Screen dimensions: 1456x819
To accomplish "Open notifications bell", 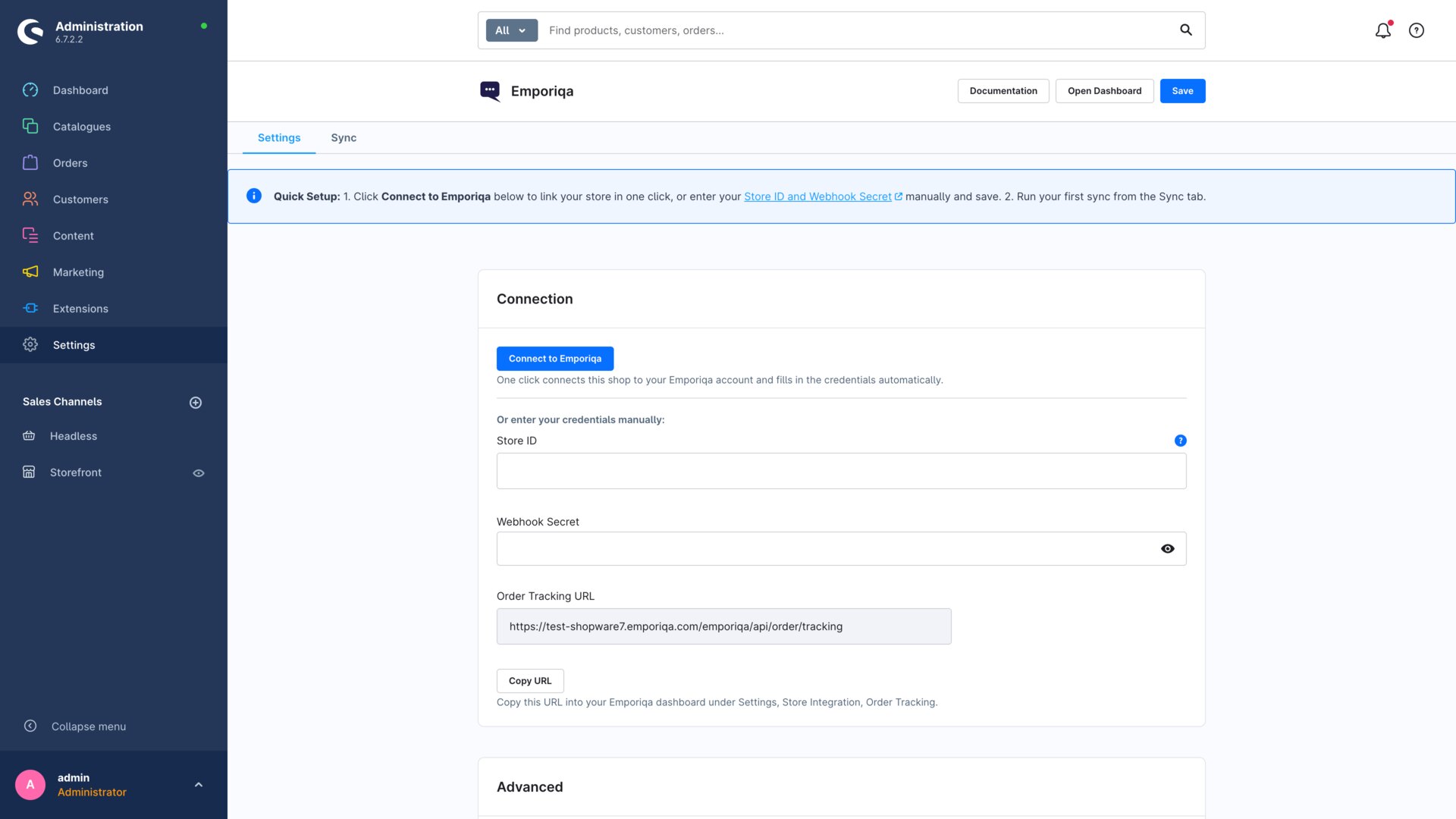I will 1383,30.
